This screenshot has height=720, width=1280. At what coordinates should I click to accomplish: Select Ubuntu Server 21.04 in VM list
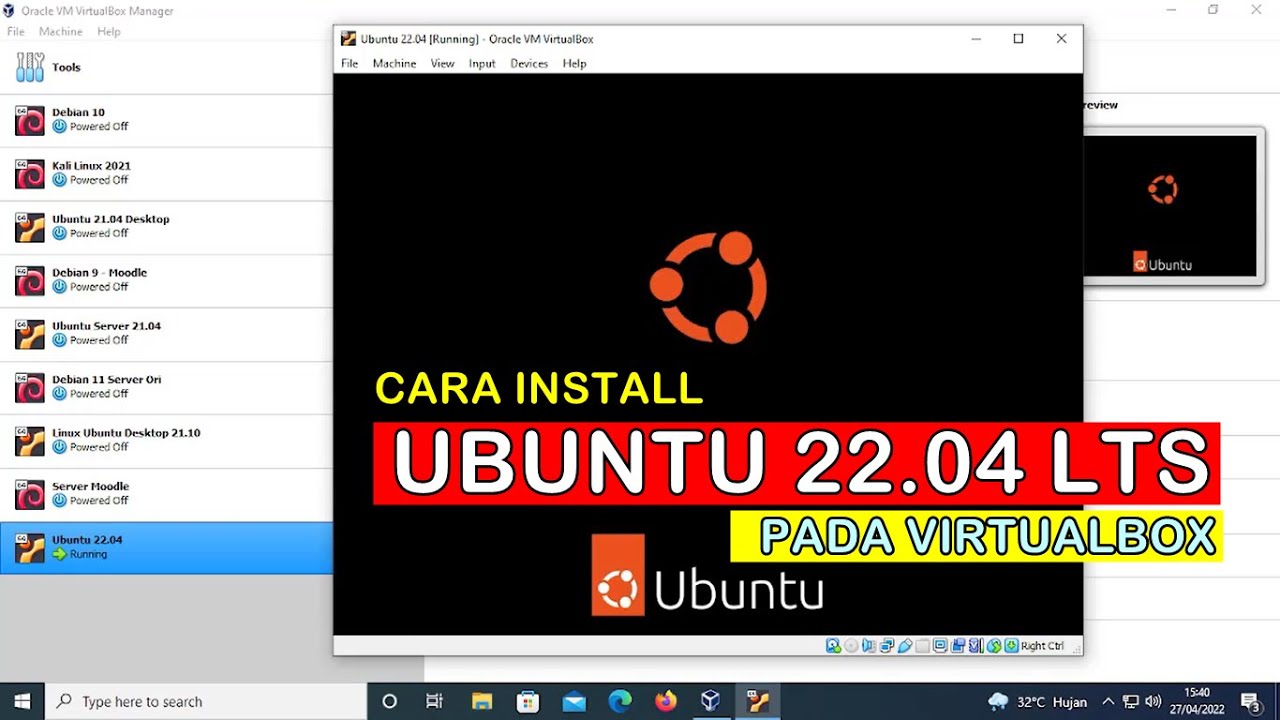coord(166,334)
